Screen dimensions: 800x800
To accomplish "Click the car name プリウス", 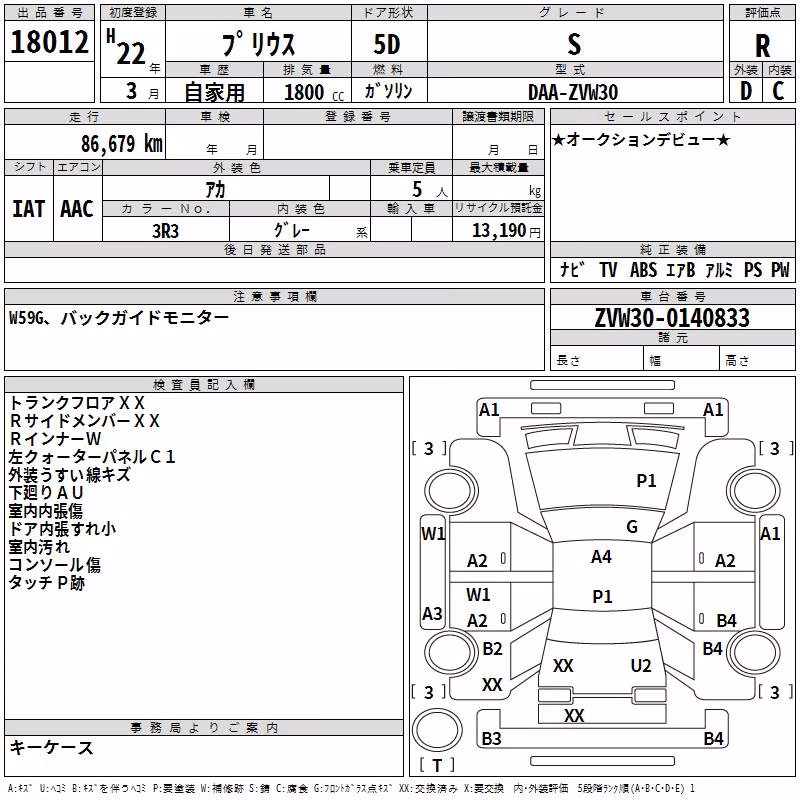I will [x=259, y=44].
